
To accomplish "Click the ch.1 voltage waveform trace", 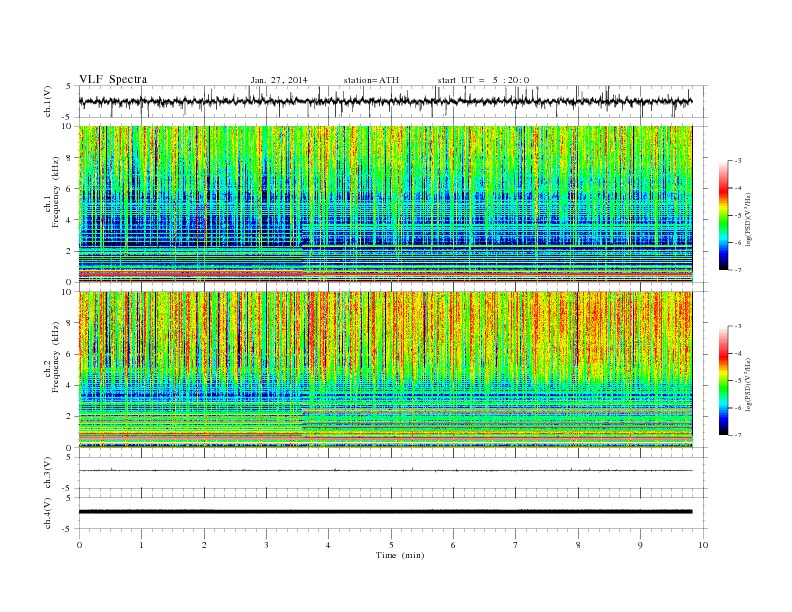I will (385, 101).
